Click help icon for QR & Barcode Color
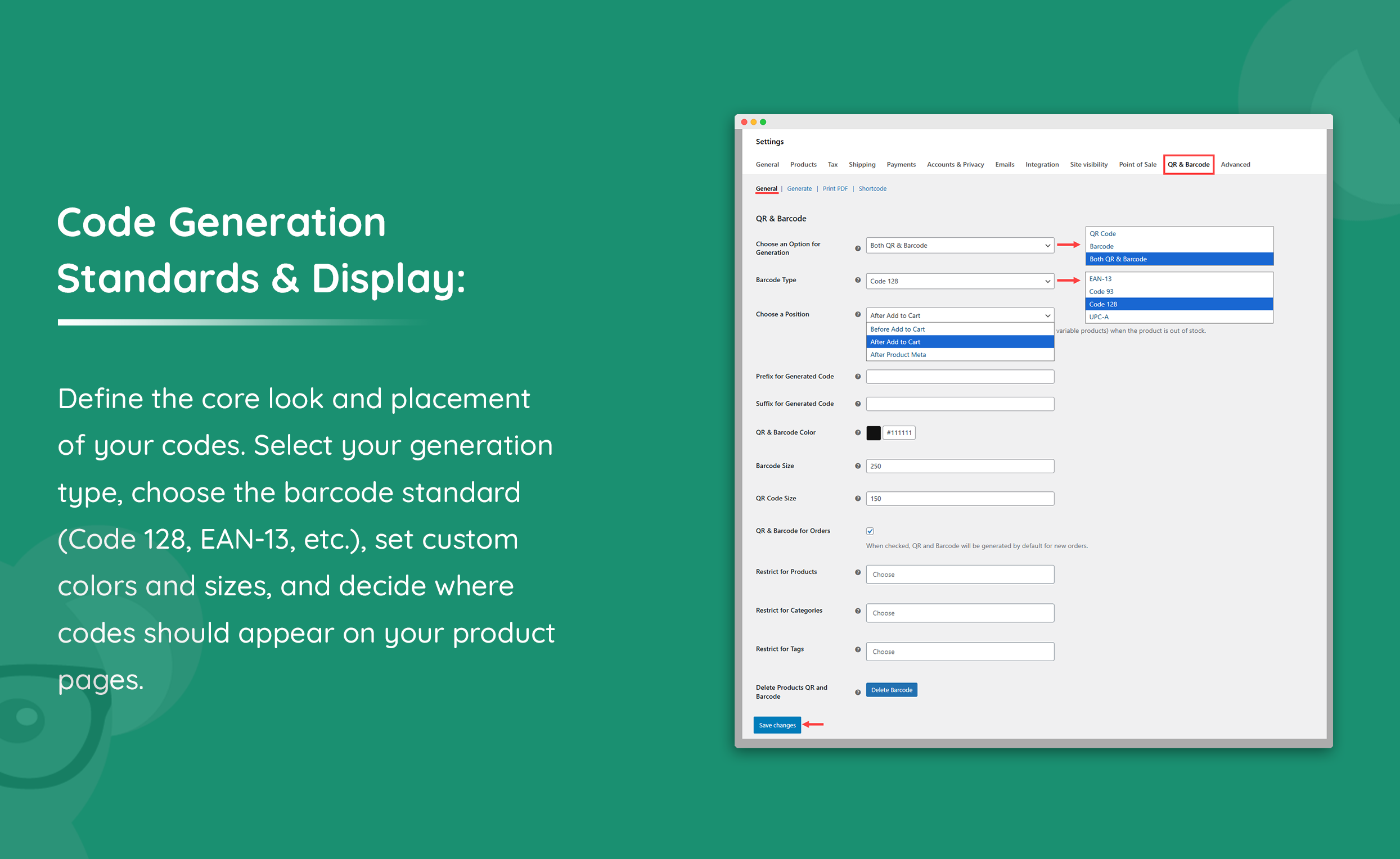The image size is (1400, 859). [x=857, y=432]
